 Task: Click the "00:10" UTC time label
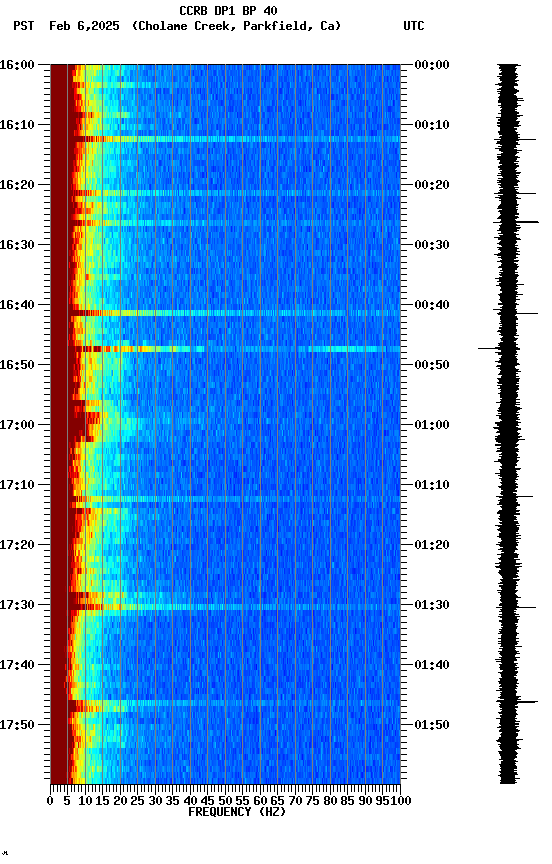(432, 125)
